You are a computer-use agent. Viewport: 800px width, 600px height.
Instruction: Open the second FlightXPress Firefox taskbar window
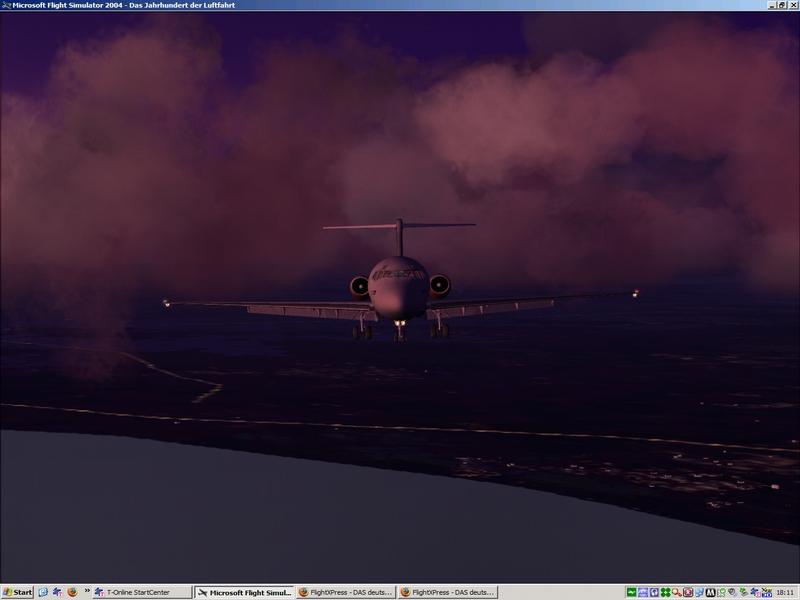point(447,592)
